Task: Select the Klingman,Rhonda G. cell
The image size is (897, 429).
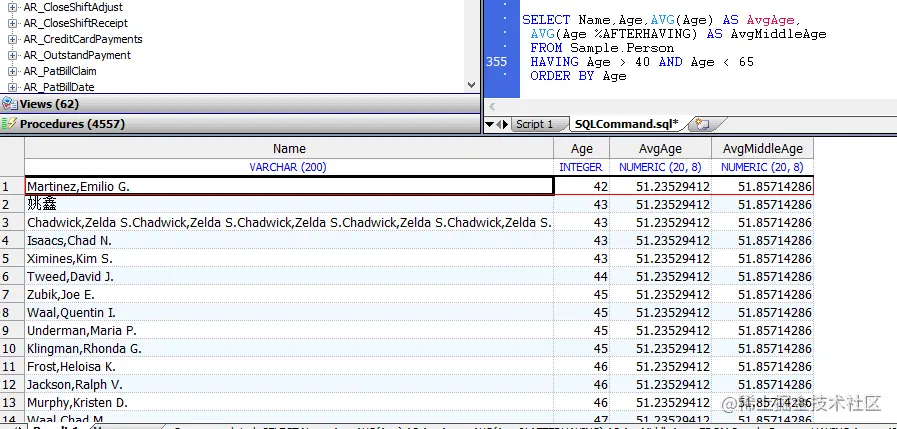Action: click(x=289, y=348)
